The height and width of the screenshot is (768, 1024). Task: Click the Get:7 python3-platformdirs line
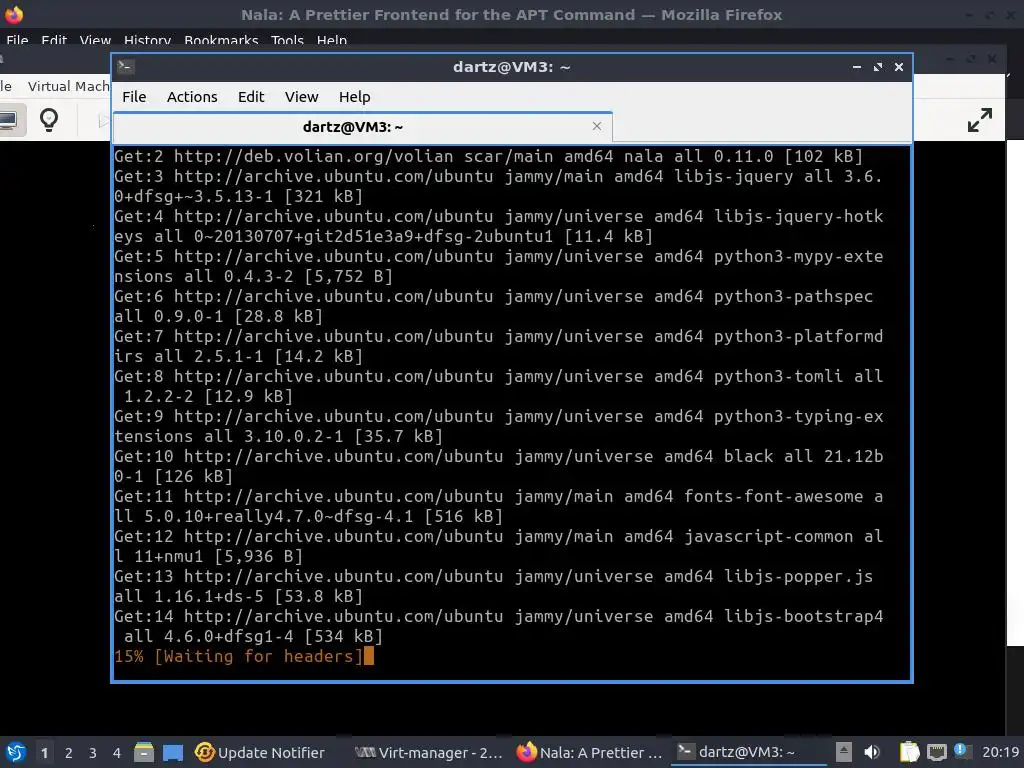pyautogui.click(x=499, y=346)
